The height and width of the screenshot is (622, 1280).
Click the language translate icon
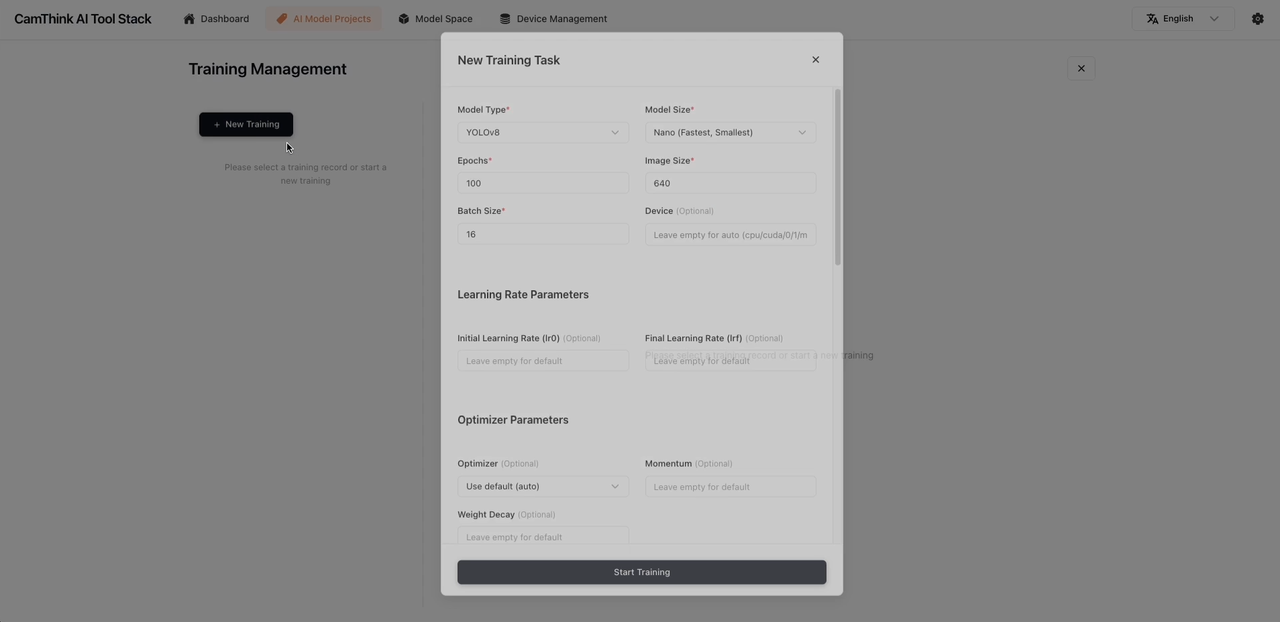click(1152, 19)
